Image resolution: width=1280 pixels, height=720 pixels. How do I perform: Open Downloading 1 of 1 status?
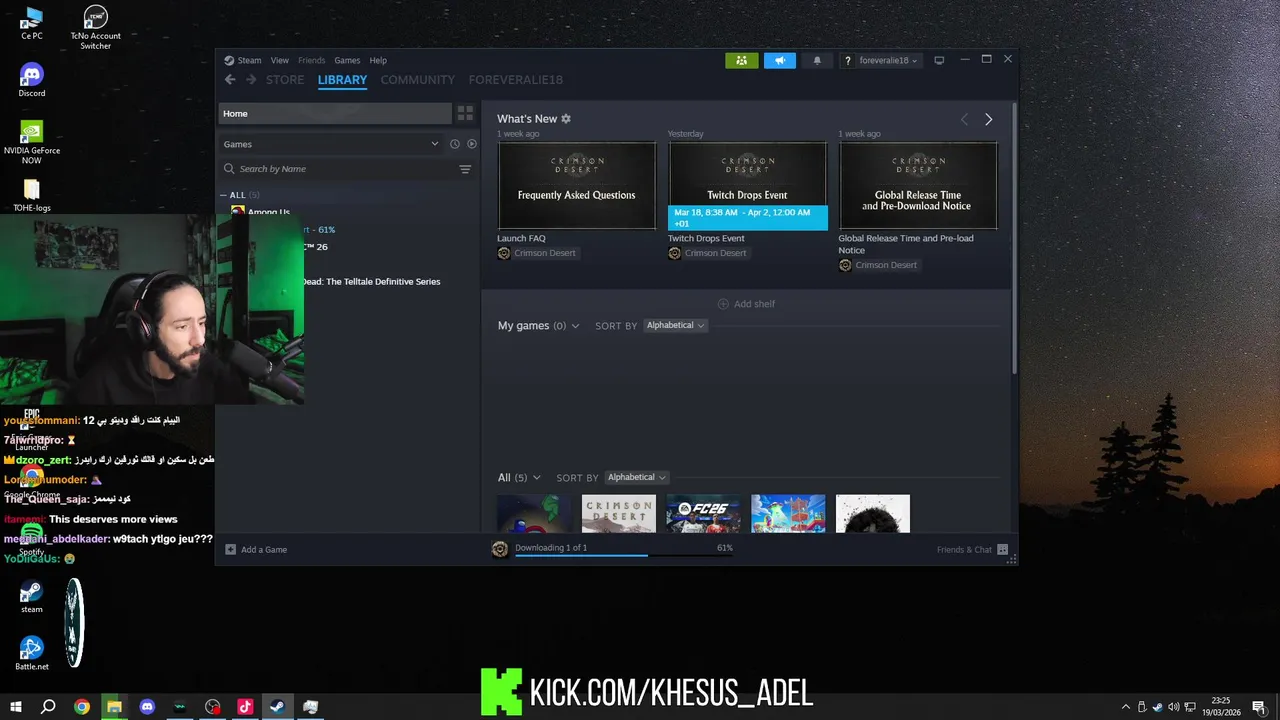tap(551, 548)
